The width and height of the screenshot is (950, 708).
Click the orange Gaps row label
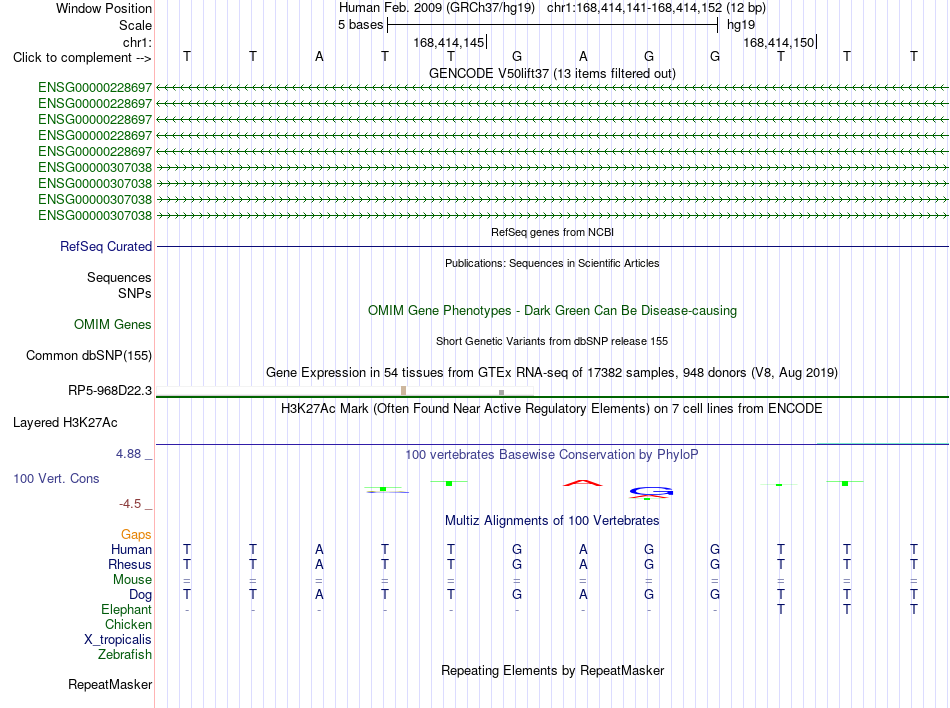click(x=136, y=534)
